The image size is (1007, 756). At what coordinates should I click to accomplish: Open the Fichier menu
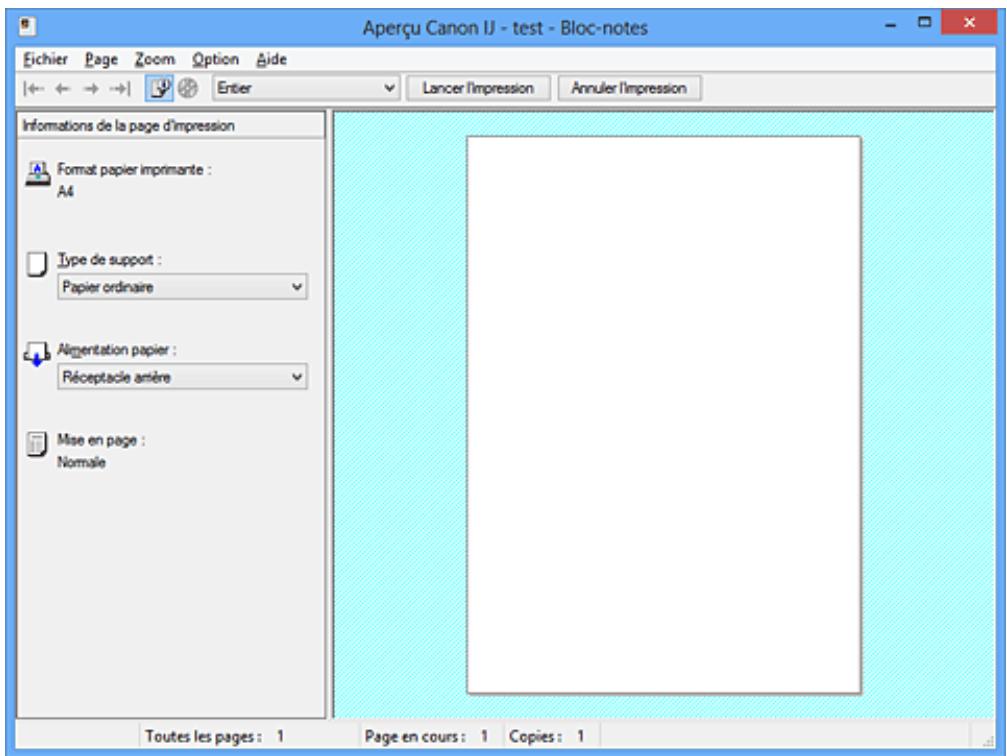pos(45,60)
